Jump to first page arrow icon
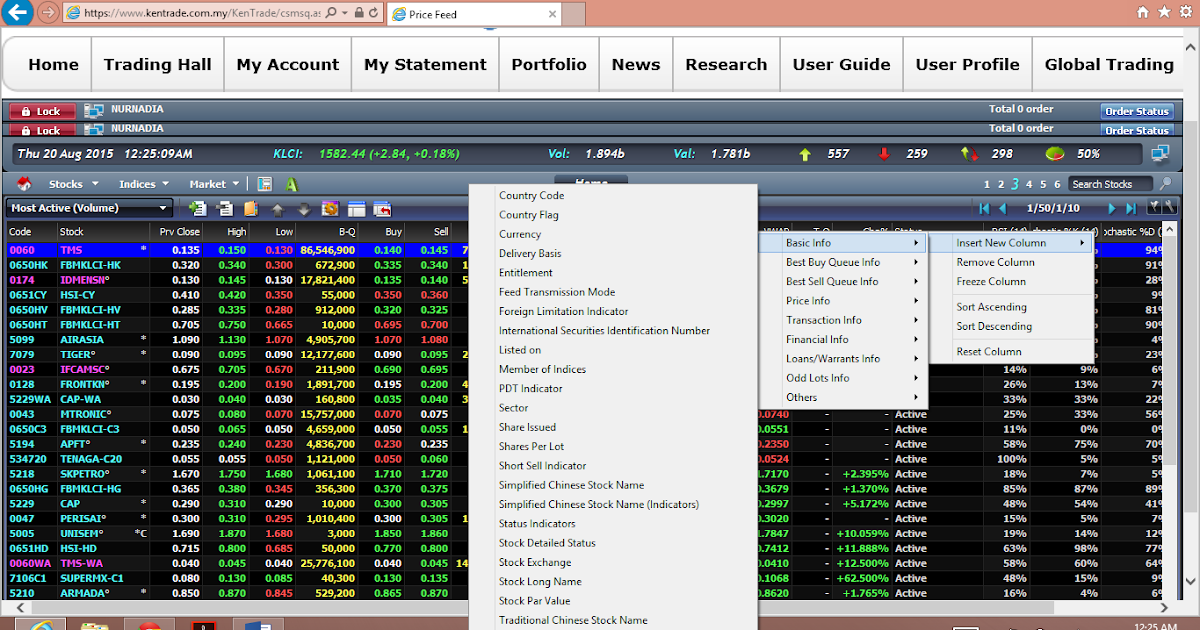1200x630 pixels. (x=985, y=208)
